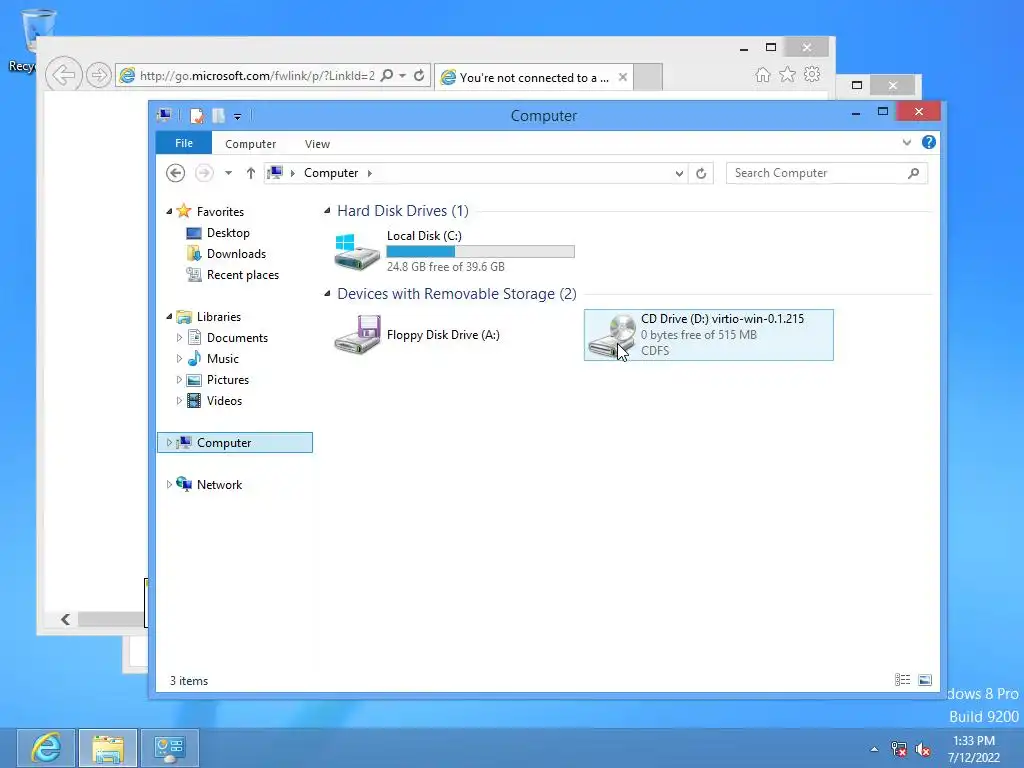Open Recent places in Favorites
1024x768 pixels.
tap(242, 275)
